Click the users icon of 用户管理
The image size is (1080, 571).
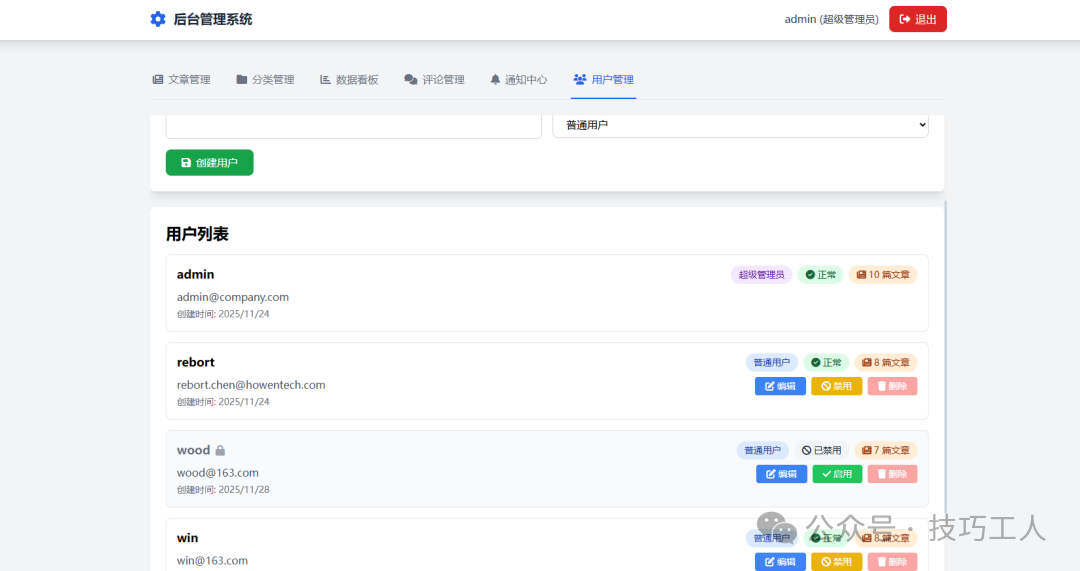click(580, 80)
